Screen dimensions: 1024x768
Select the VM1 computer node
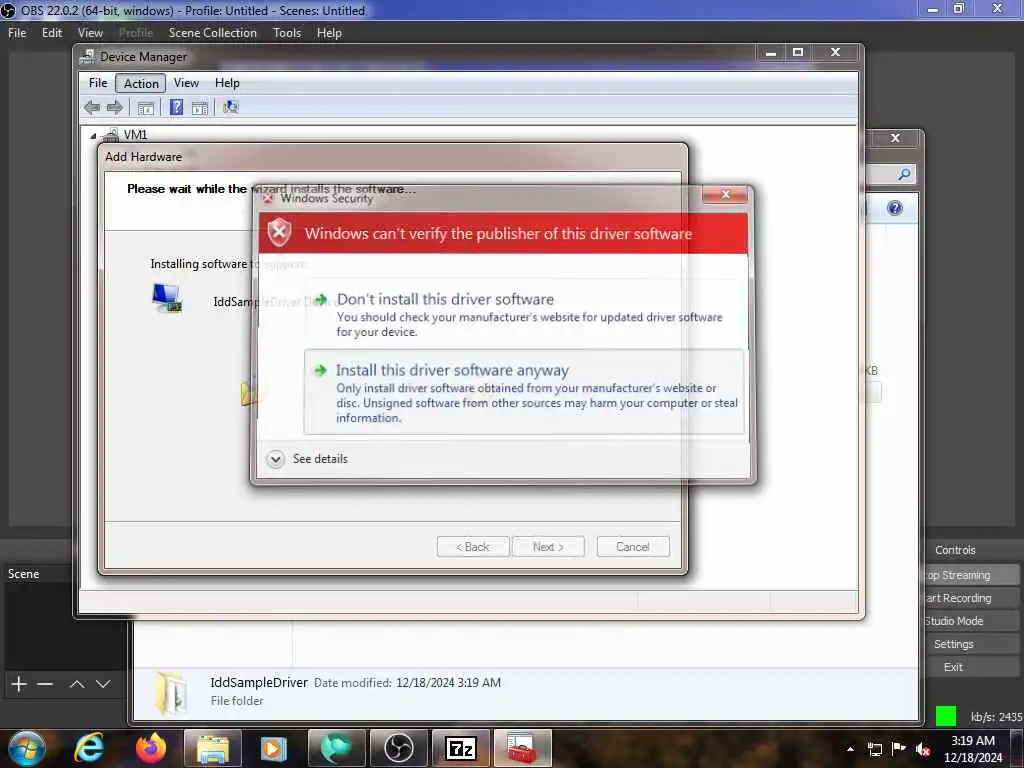(x=135, y=135)
